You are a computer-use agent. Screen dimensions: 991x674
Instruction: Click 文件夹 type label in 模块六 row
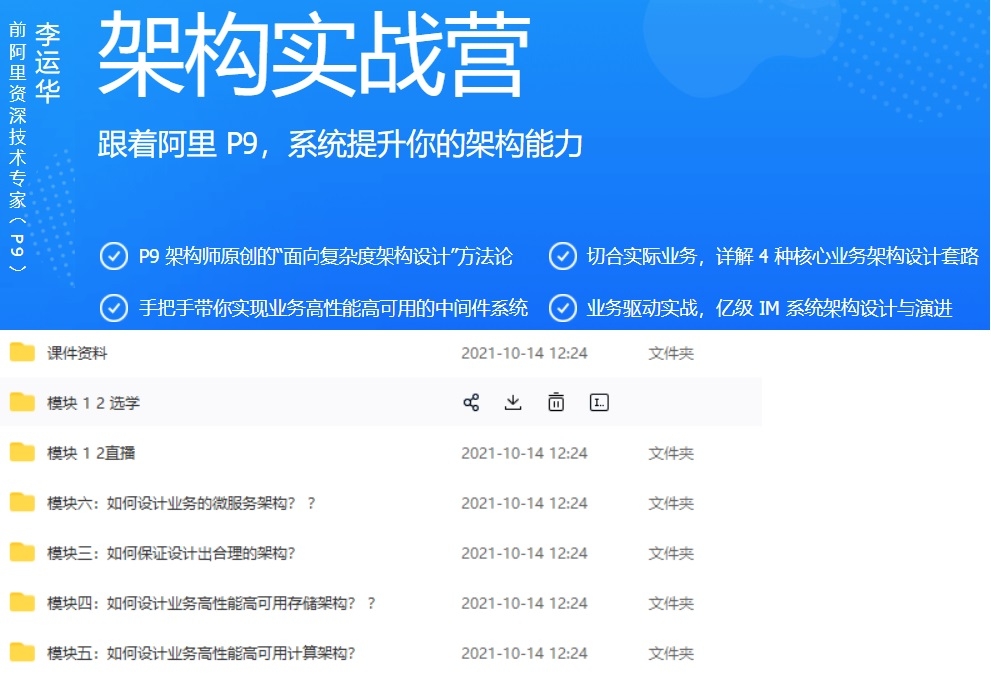click(671, 503)
